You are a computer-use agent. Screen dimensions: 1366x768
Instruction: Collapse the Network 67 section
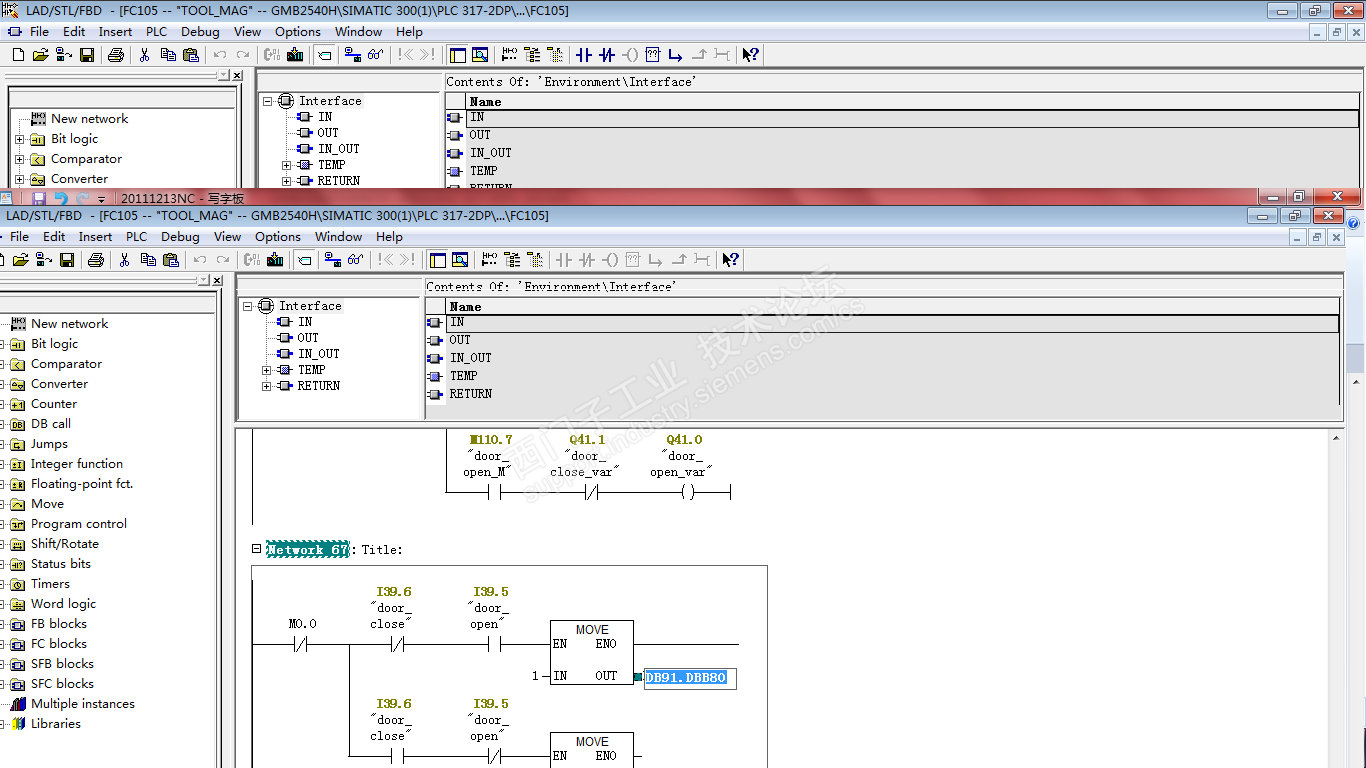click(257, 549)
